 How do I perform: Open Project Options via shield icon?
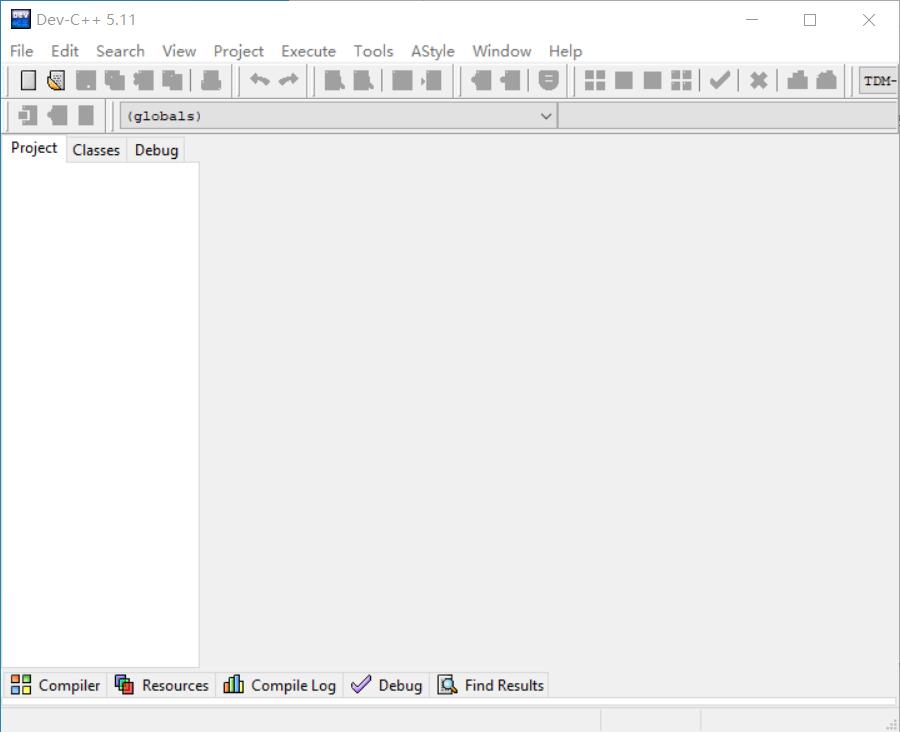[548, 80]
